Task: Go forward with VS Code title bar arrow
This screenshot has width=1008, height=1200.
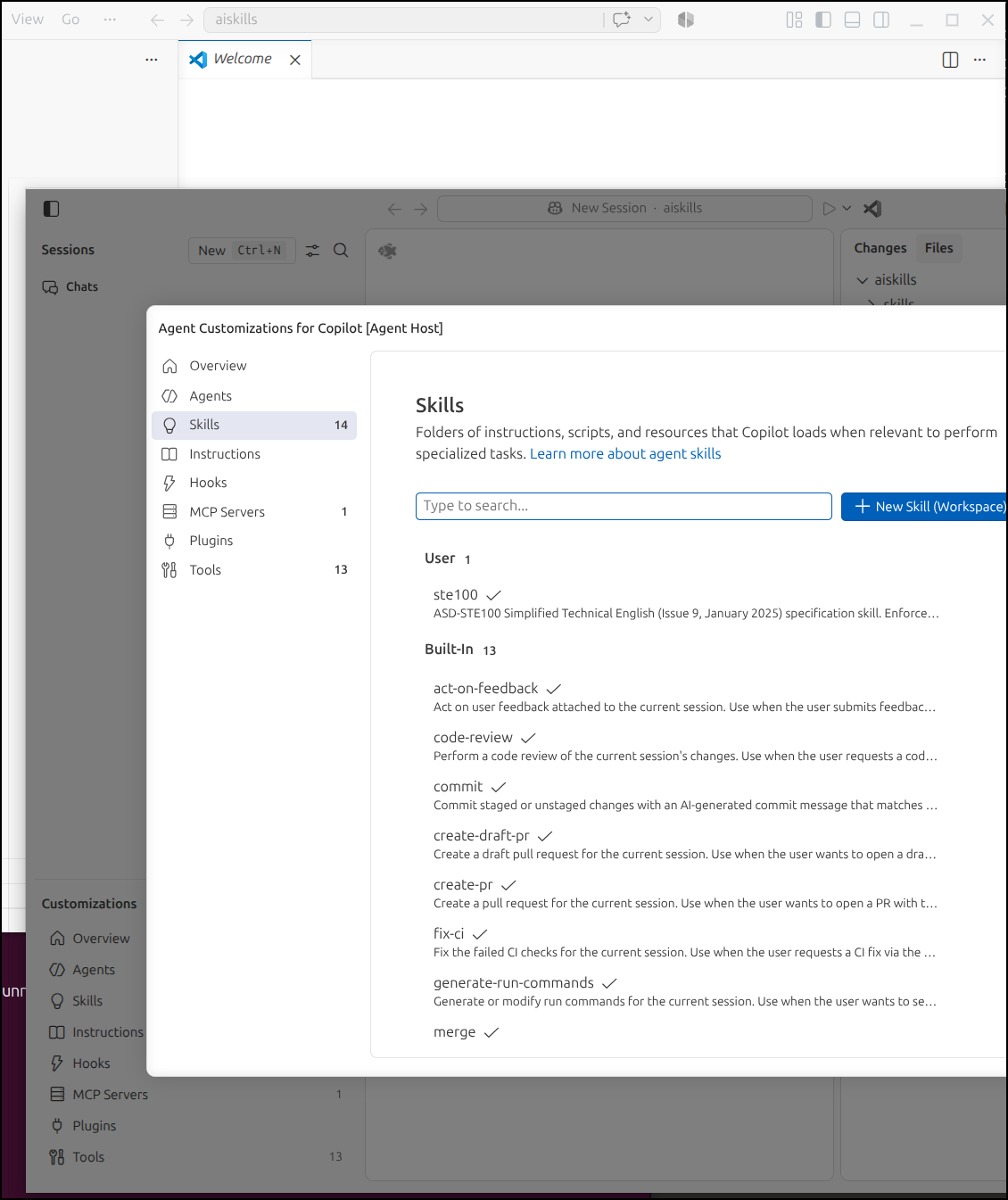Action: [x=186, y=20]
